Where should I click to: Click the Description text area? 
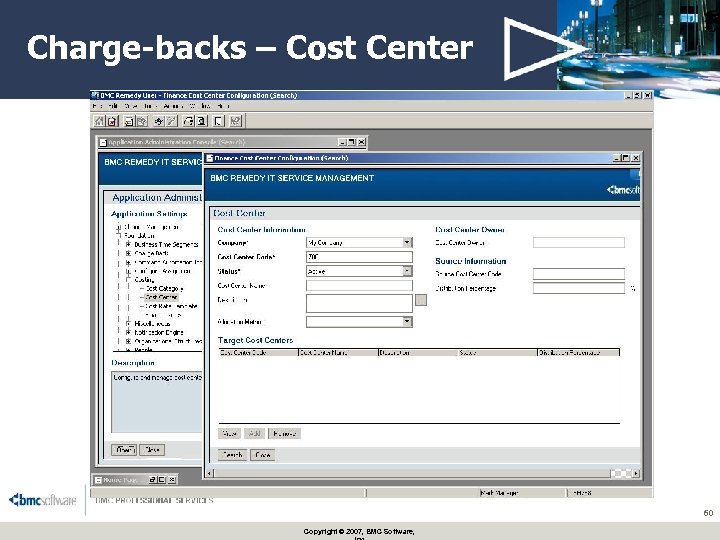pos(359,304)
